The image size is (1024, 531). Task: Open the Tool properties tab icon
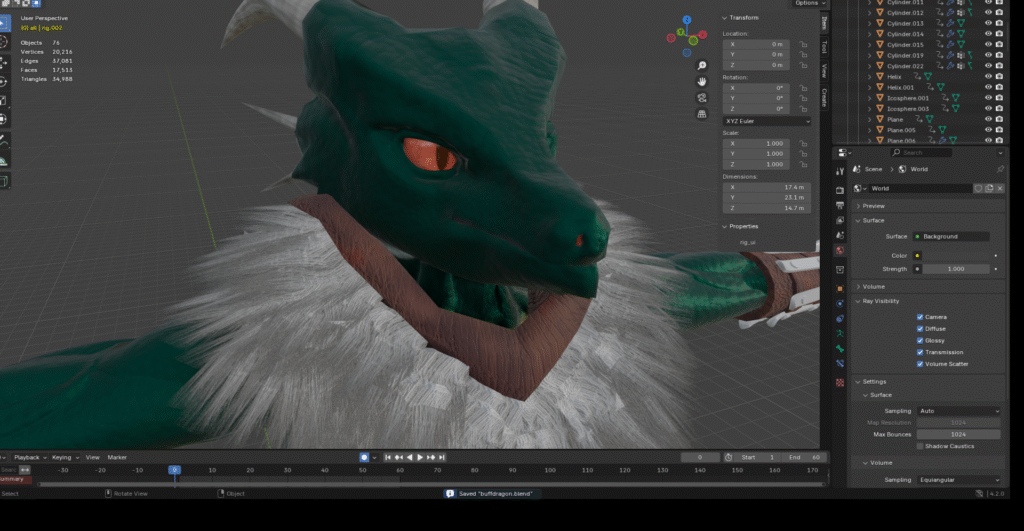pos(840,173)
